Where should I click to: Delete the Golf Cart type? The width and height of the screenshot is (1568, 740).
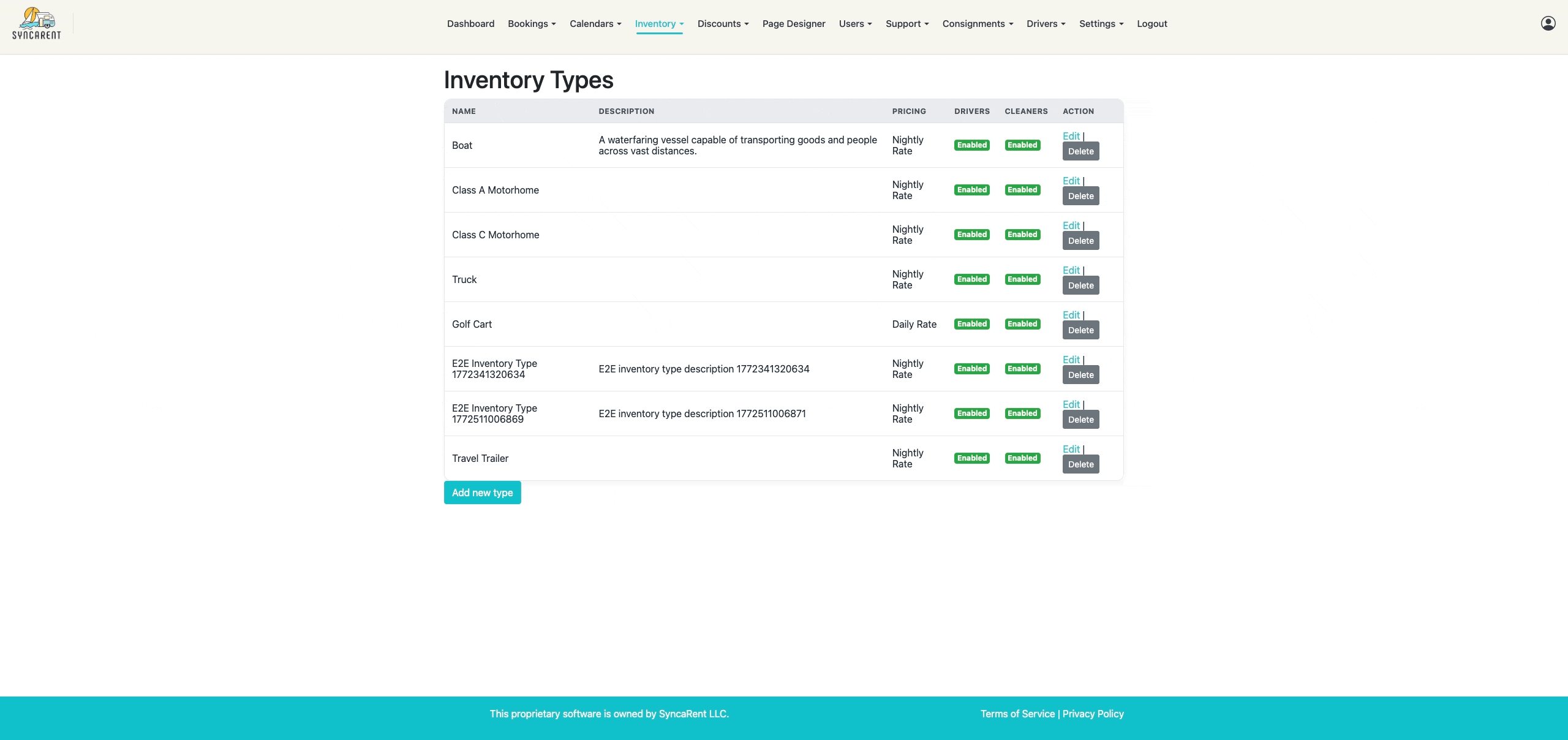[x=1080, y=330]
